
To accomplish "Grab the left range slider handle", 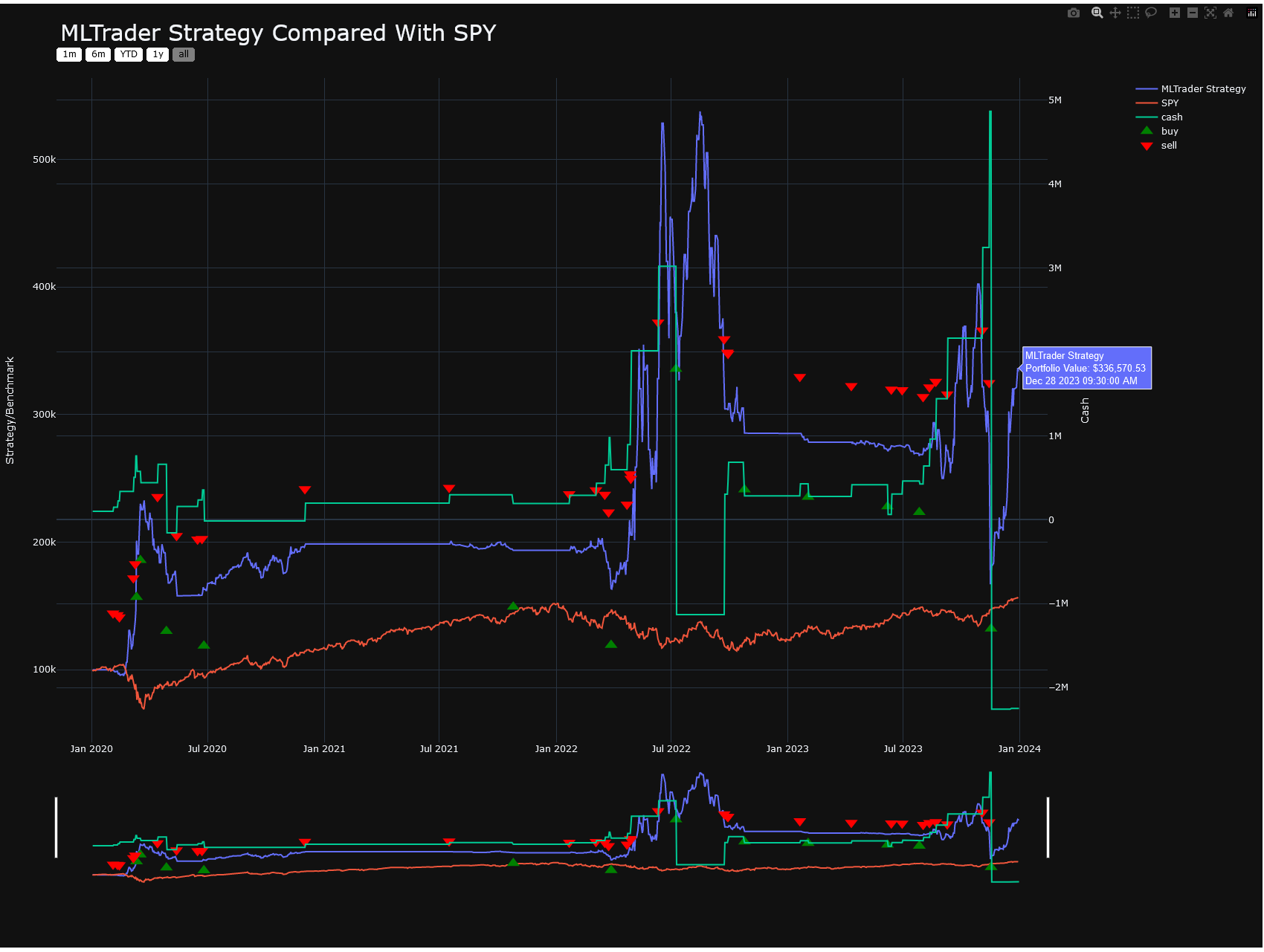I will tap(57, 827).
